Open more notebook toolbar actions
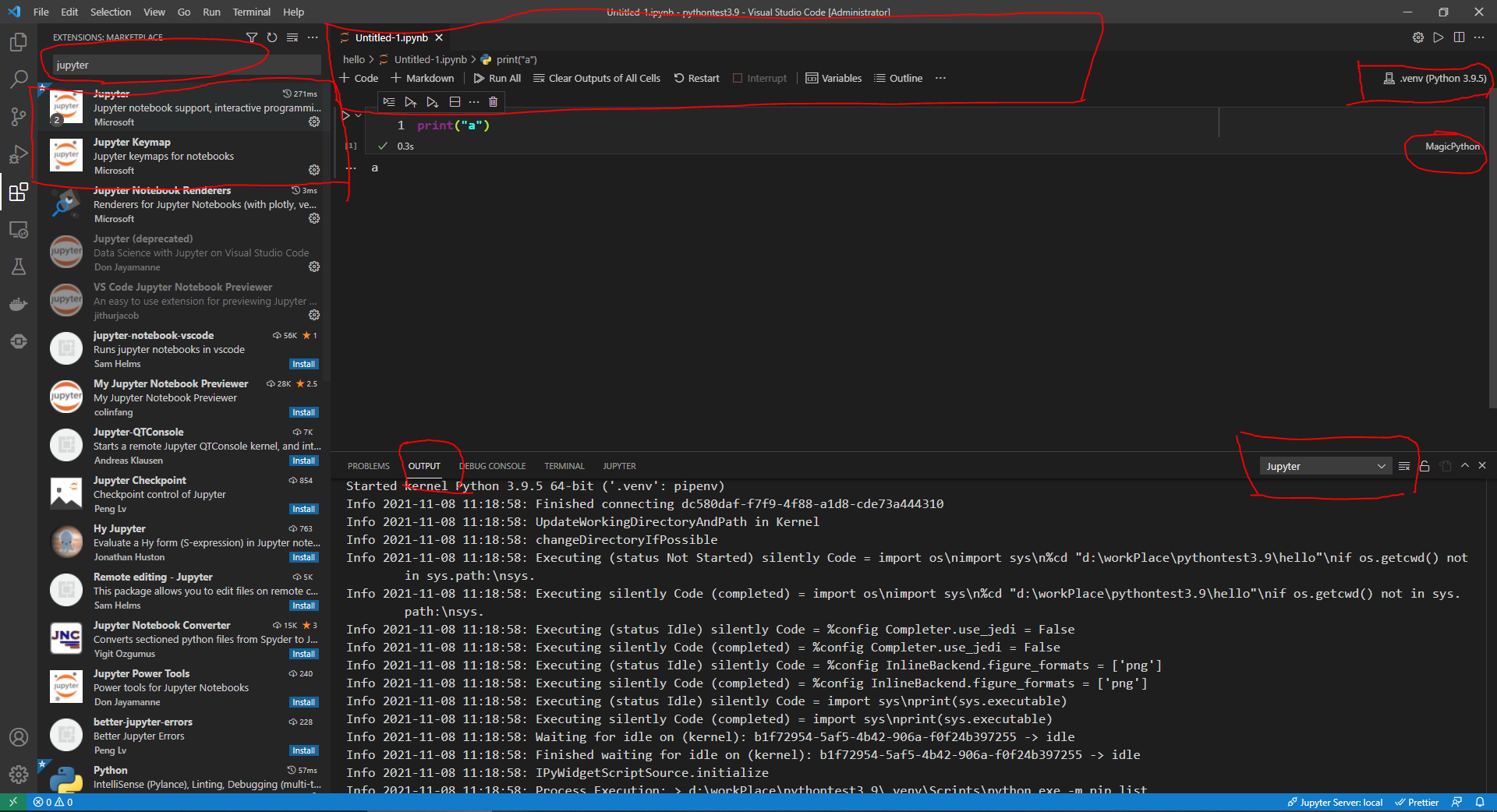Image resolution: width=1497 pixels, height=812 pixels. tap(940, 78)
